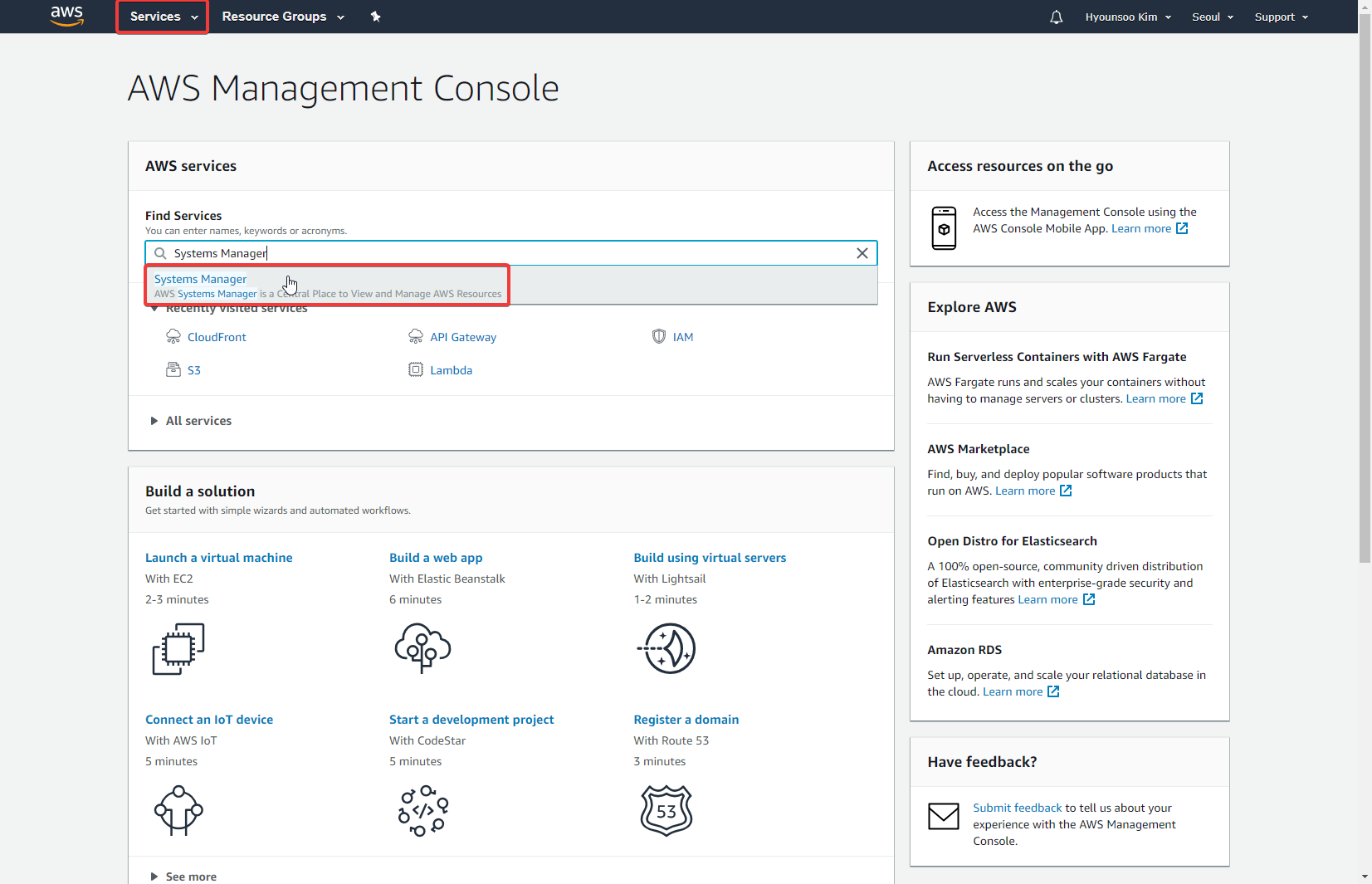The height and width of the screenshot is (884, 1372).
Task: Open the IAM service link
Action: coord(683,337)
